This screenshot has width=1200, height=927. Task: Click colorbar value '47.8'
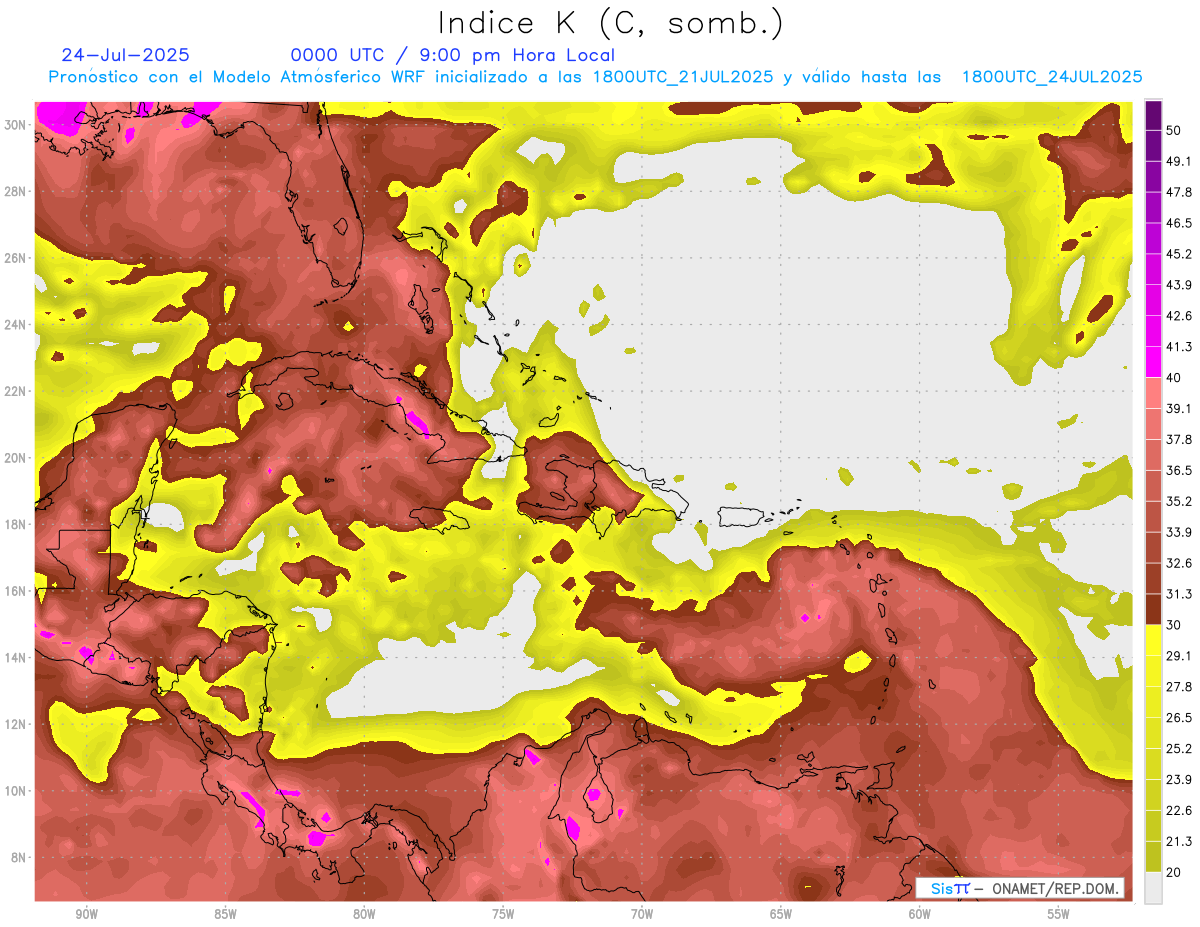1179,192
